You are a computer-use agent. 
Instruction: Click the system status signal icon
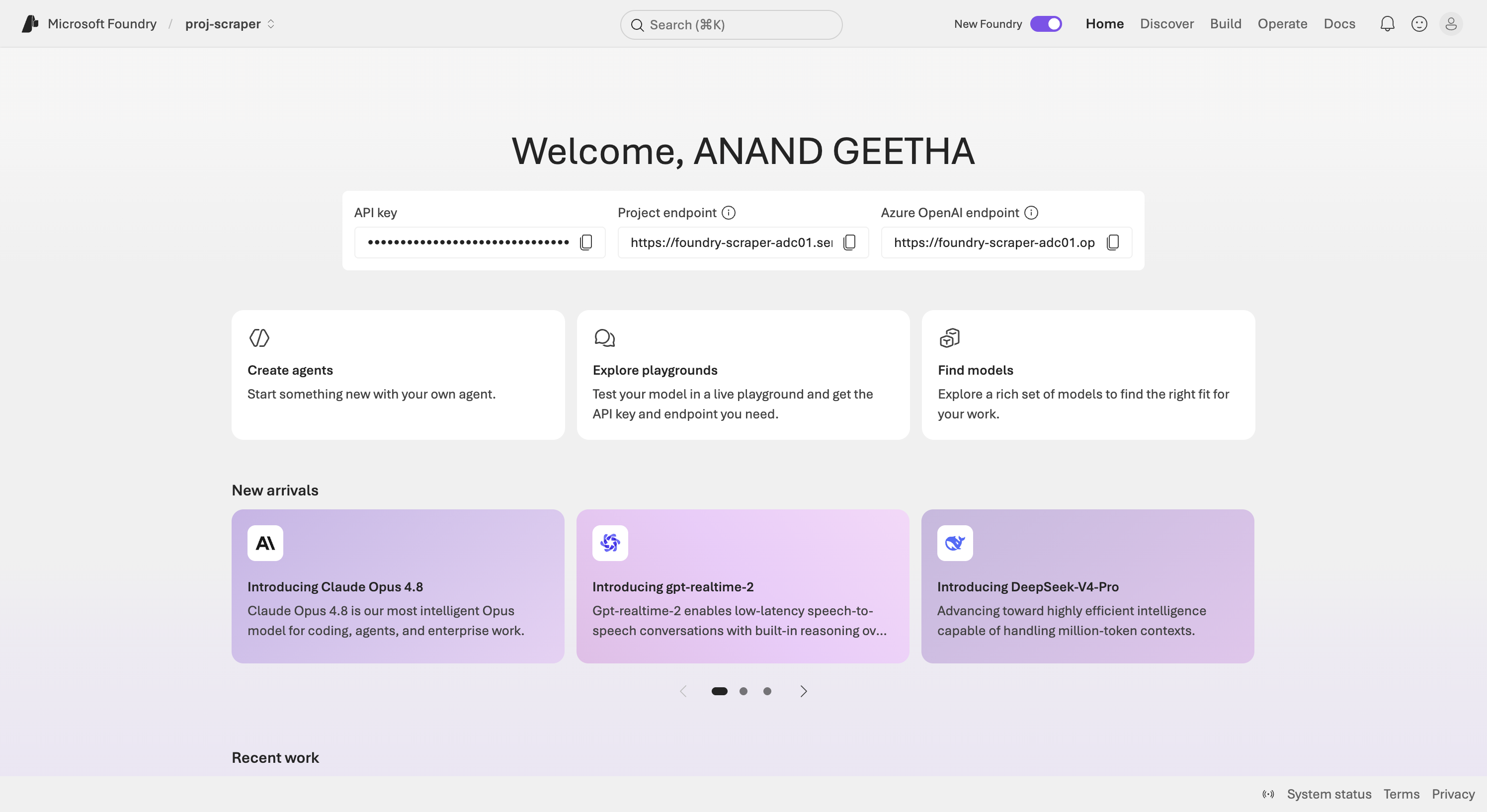pos(1268,794)
